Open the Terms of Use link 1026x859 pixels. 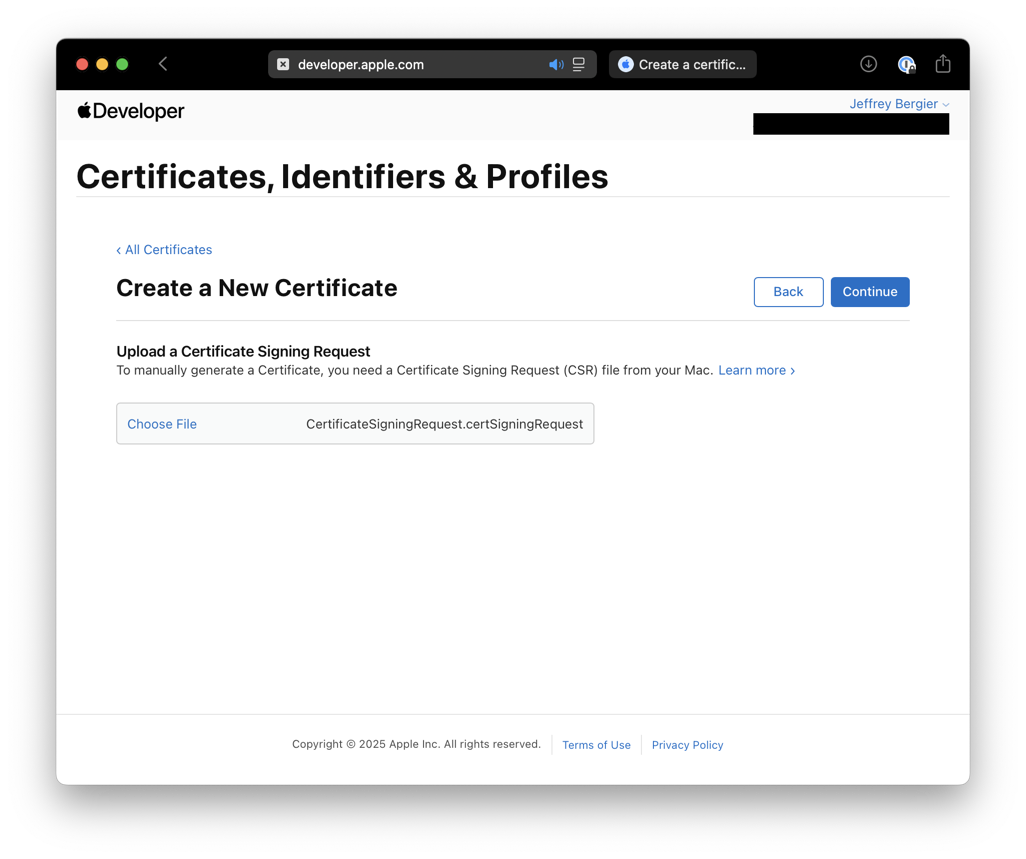point(596,745)
